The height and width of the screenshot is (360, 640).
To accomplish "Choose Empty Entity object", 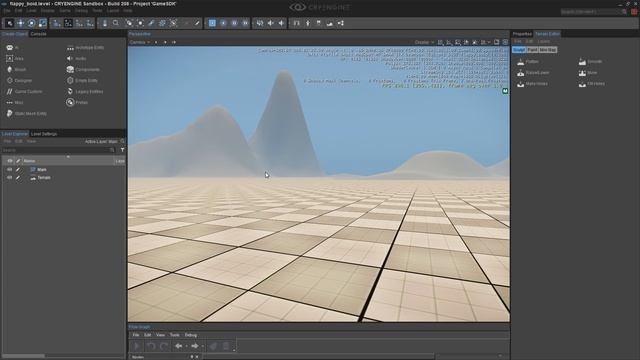I will [x=82, y=81].
